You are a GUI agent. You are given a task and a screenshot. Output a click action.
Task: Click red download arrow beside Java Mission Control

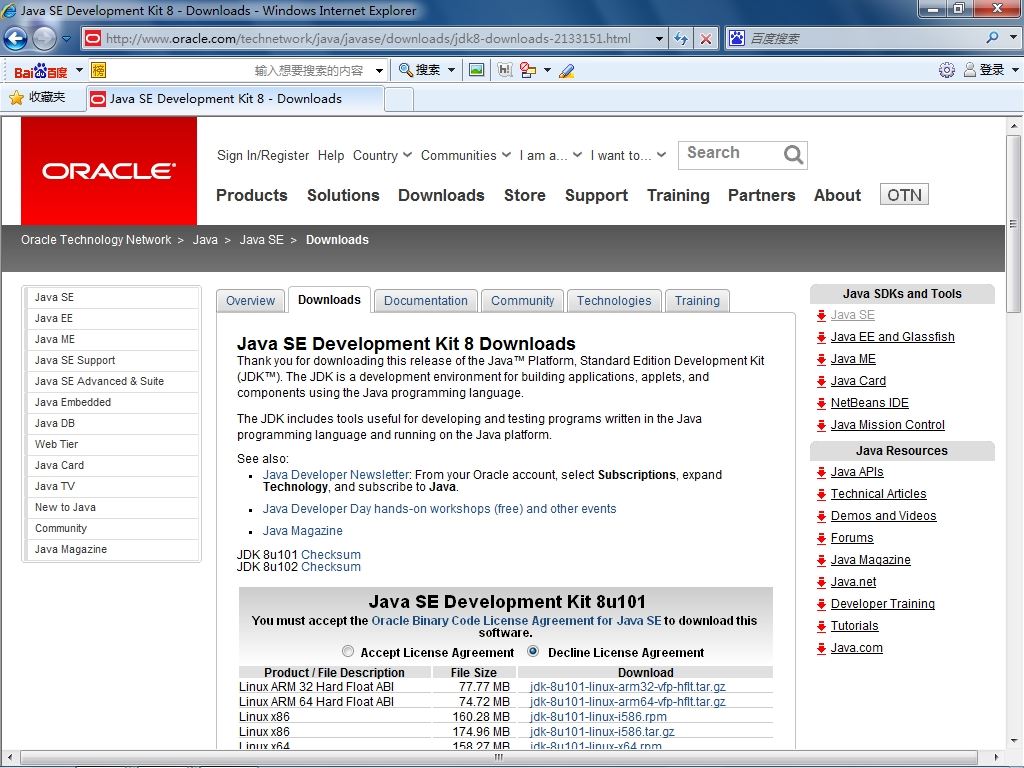pos(822,426)
